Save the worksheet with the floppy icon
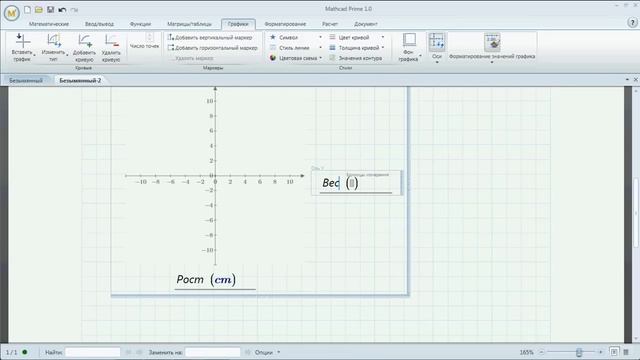Screen dimensions: 640x360 pyautogui.click(x=51, y=9)
